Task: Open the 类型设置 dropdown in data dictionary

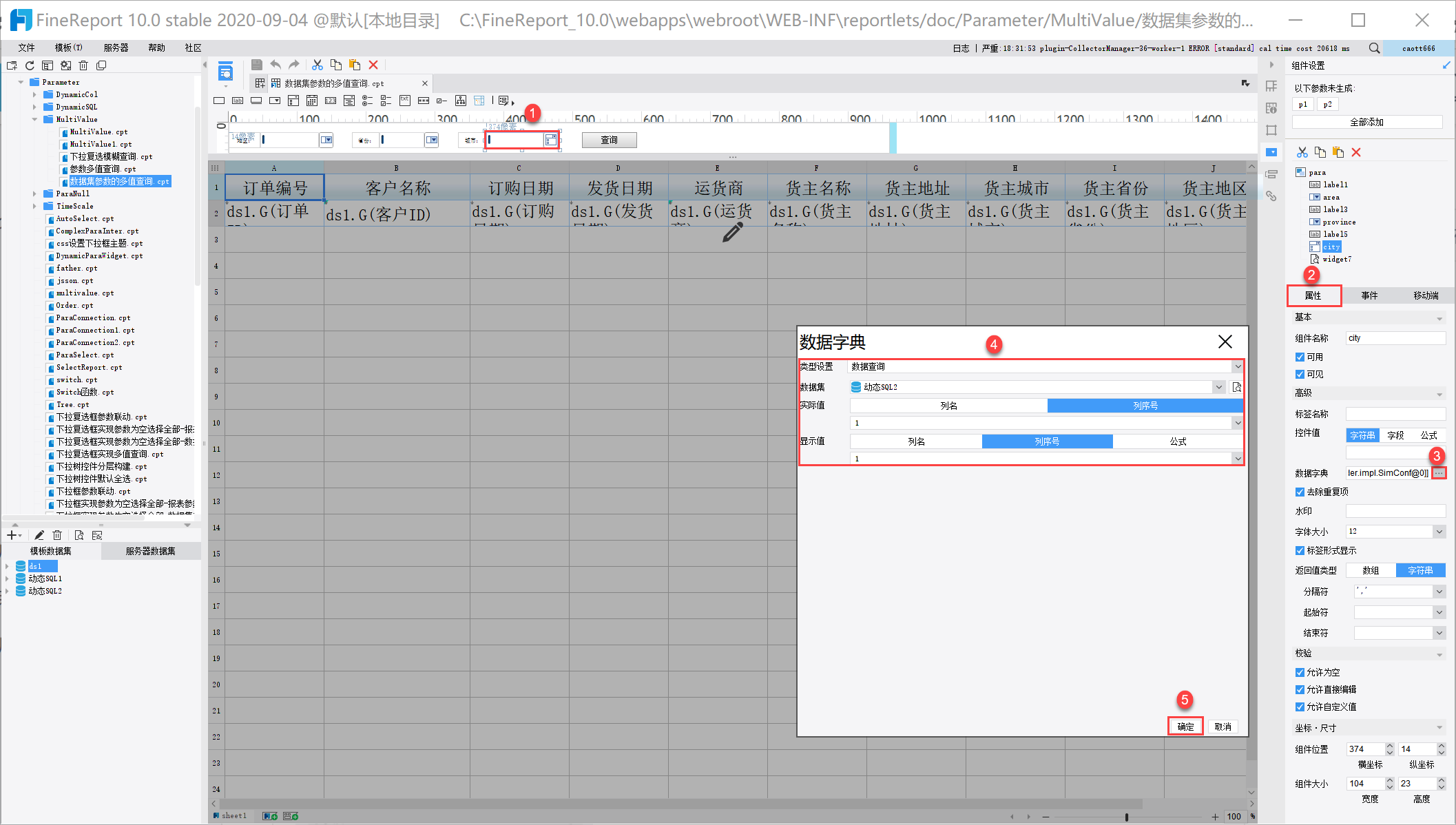Action: point(1238,366)
